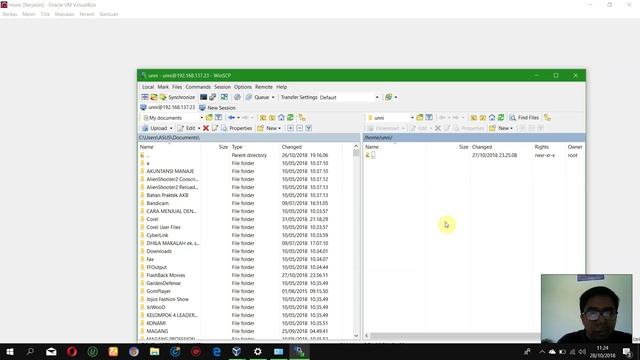Select the Bandicam folder row
Image resolution: width=640 pixels, height=360 pixels.
point(245,203)
